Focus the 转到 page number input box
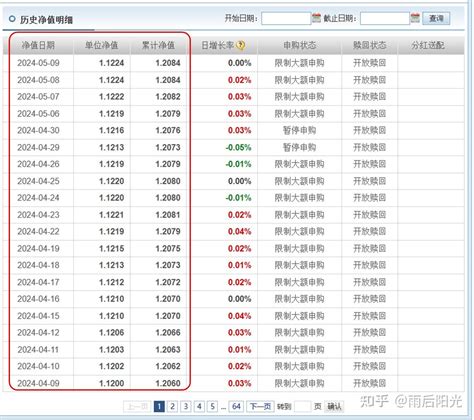 pos(303,406)
